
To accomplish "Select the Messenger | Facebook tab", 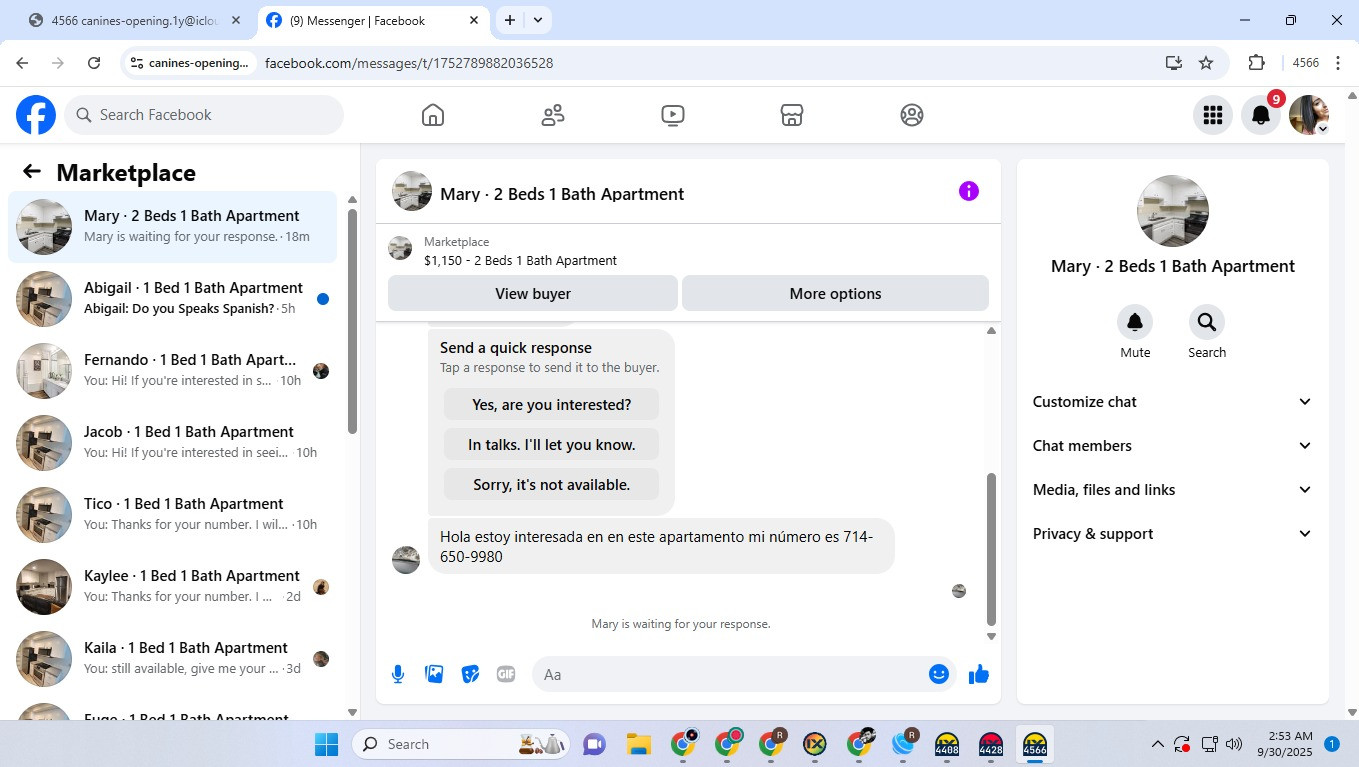I will [373, 20].
